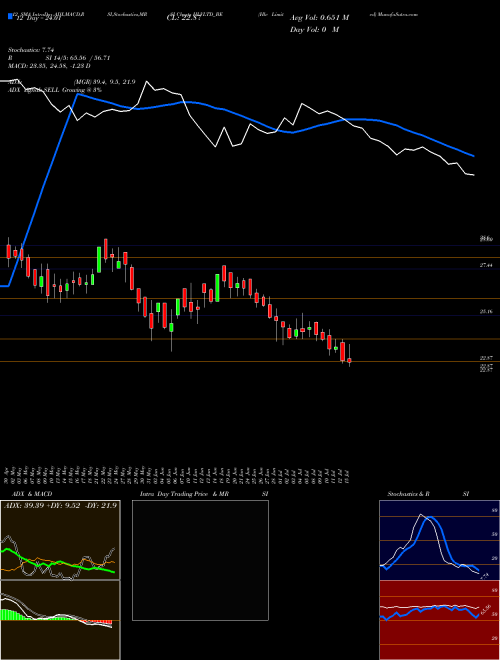Open the MACD histogram chart panel
The height and width of the screenshot is (660, 500).
coord(60,620)
